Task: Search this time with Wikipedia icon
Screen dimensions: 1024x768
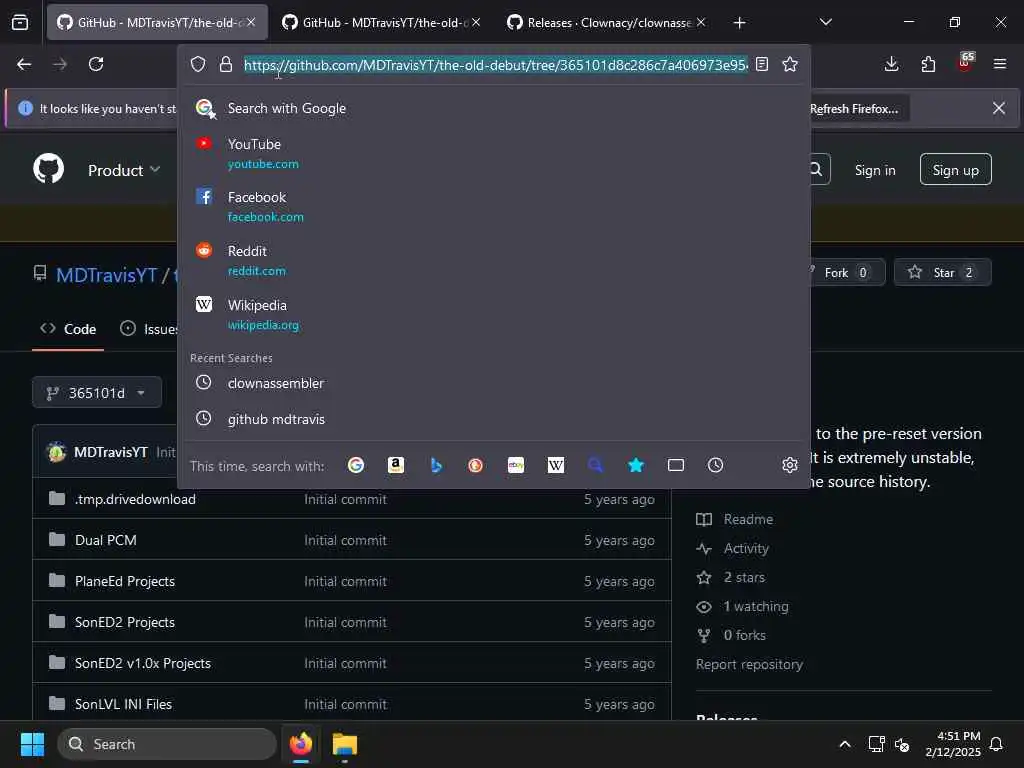Action: (556, 465)
